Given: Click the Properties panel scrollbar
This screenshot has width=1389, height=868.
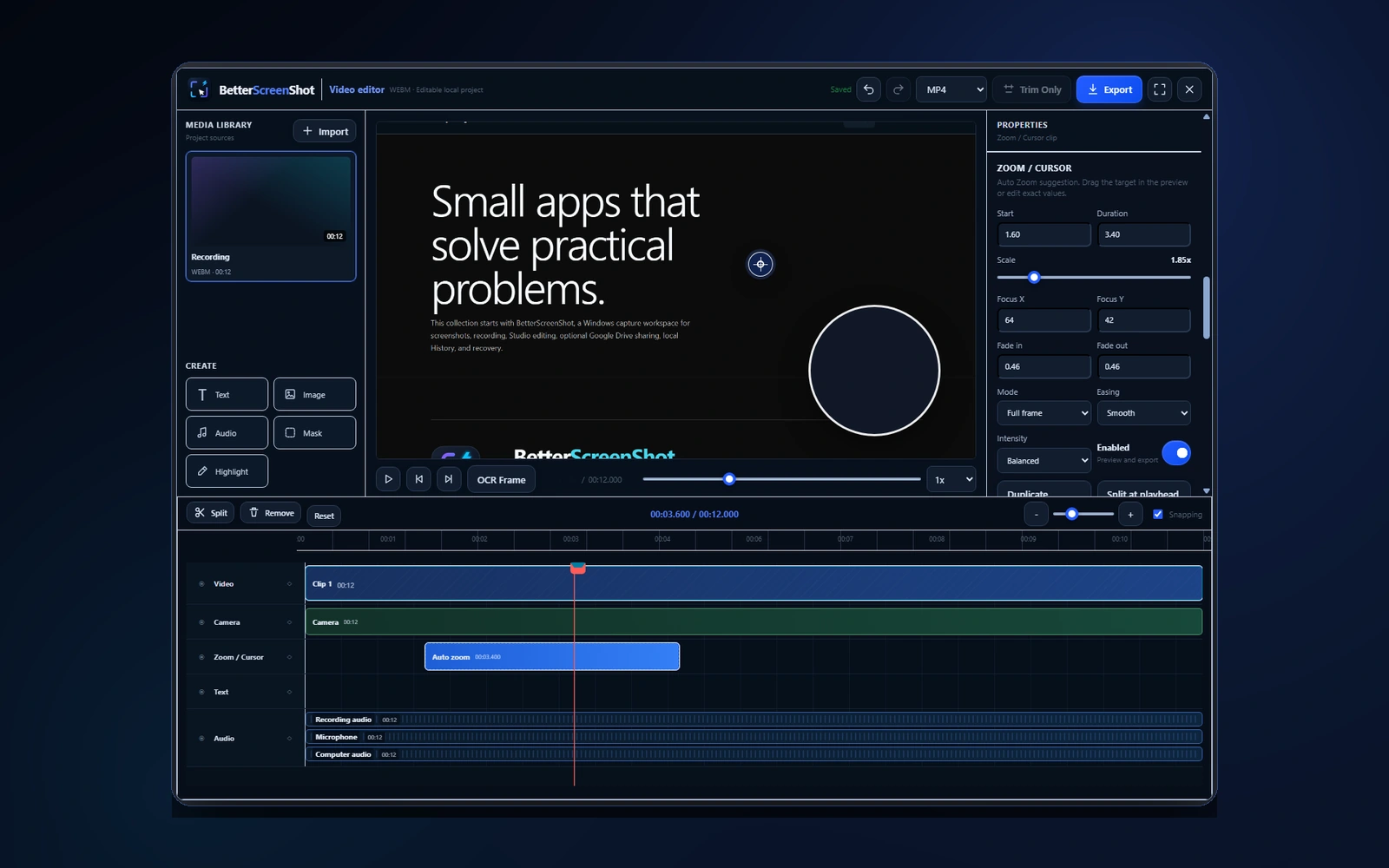Looking at the screenshot, I should 1207,307.
